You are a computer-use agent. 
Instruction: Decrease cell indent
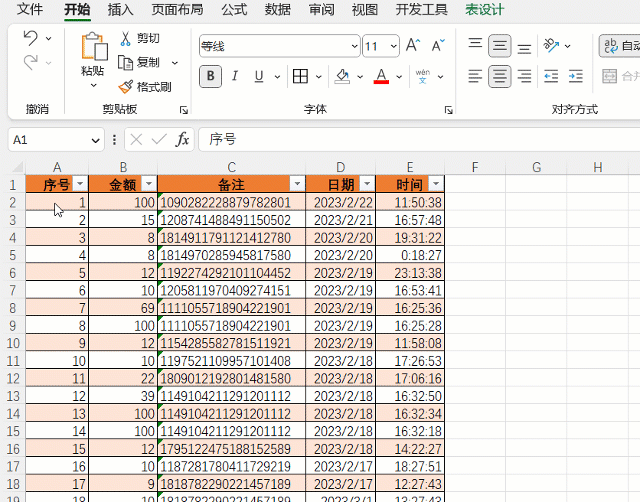pyautogui.click(x=551, y=76)
